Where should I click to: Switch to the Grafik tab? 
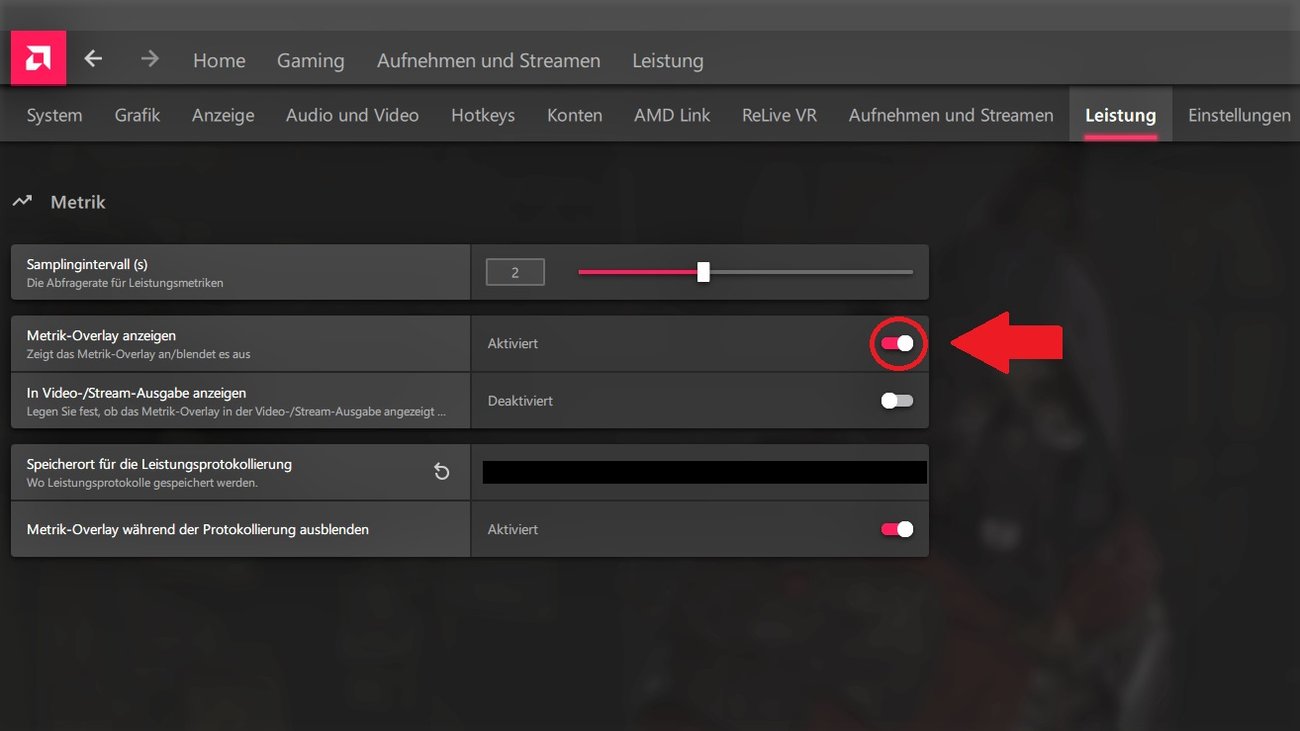click(x=137, y=115)
